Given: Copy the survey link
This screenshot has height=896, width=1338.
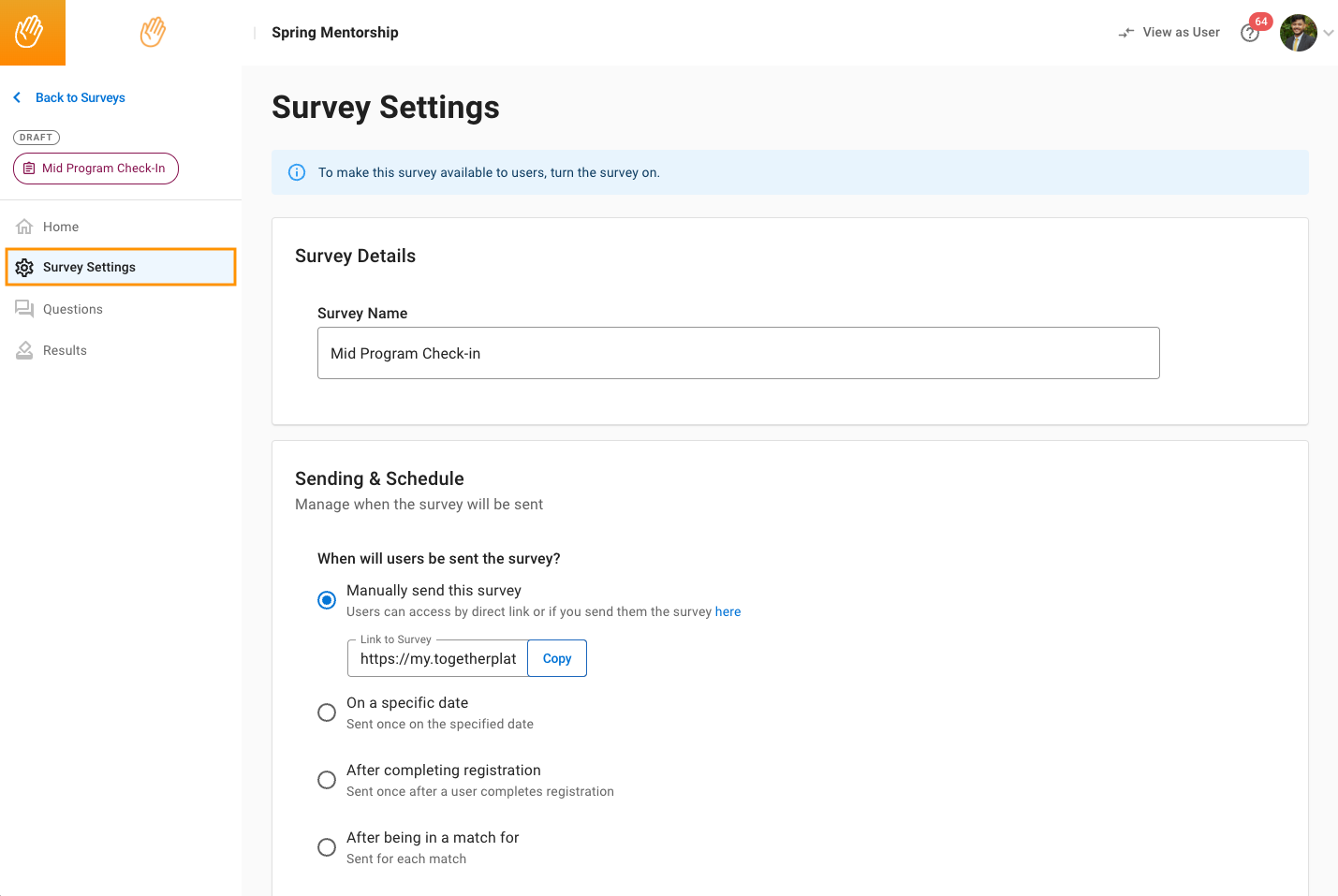Looking at the screenshot, I should 557,658.
